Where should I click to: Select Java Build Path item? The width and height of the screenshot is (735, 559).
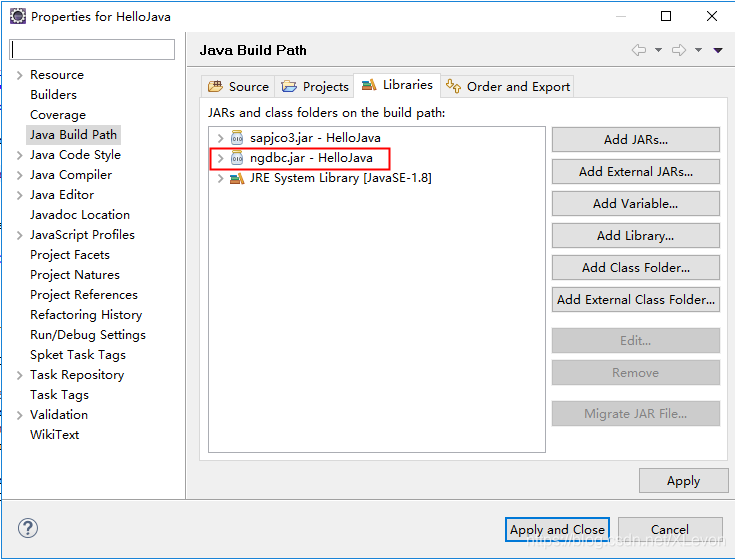pos(73,135)
